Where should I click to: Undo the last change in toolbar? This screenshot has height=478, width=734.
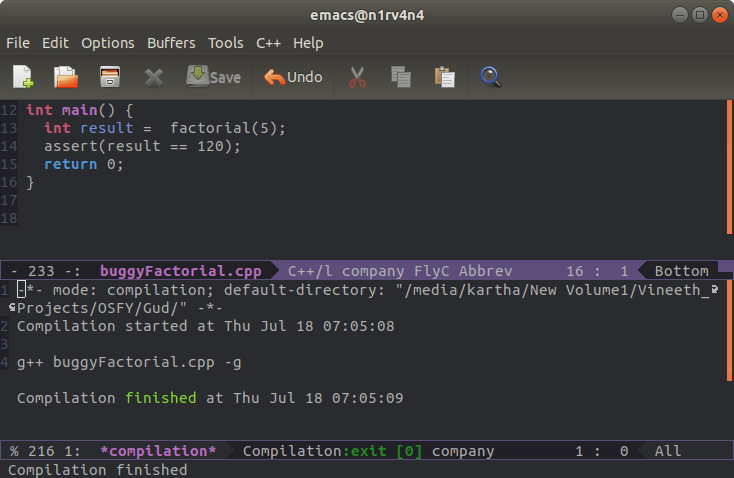293,77
